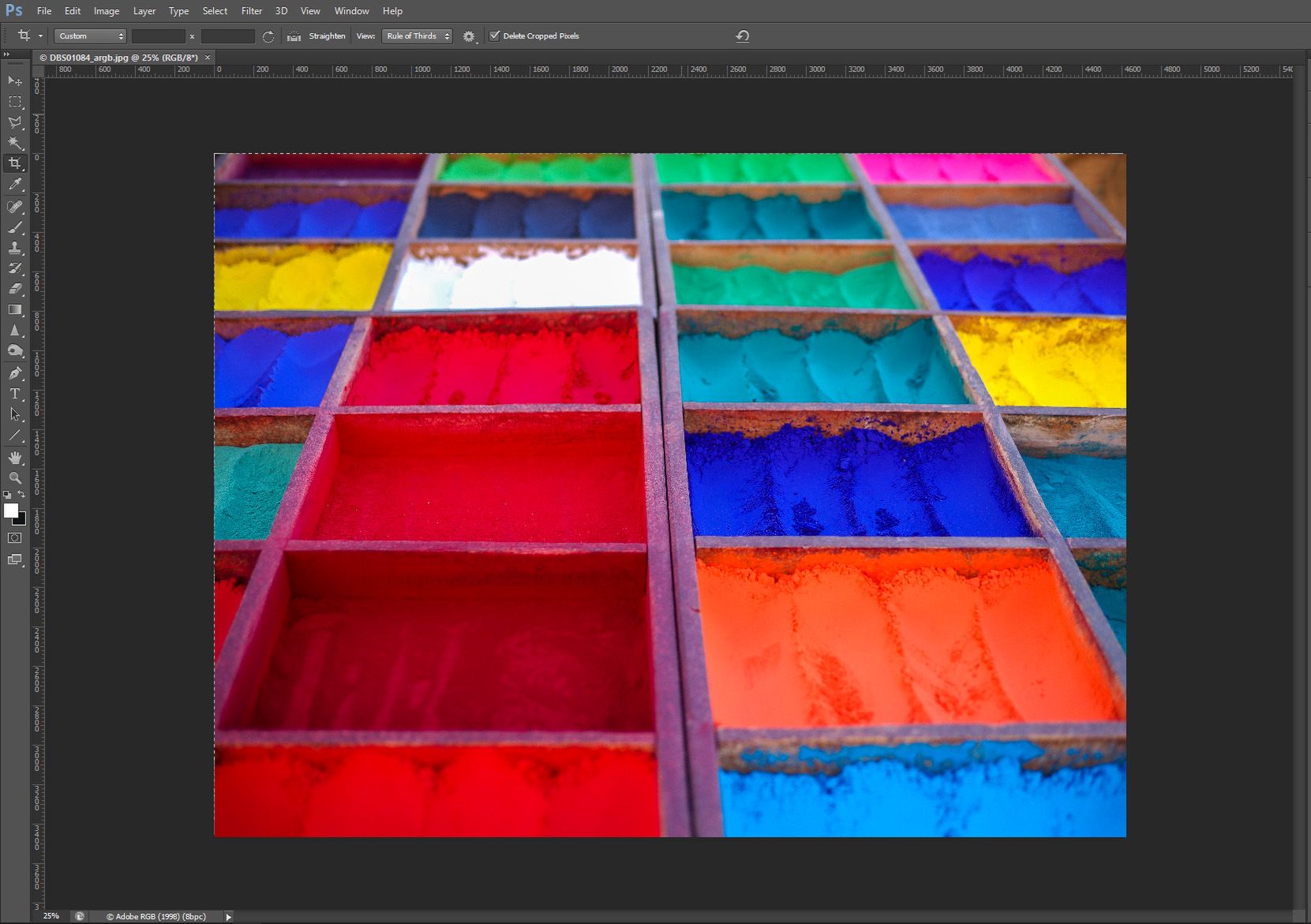The width and height of the screenshot is (1311, 924).
Task: Toggle Quick Mask mode icon
Action: (15, 538)
